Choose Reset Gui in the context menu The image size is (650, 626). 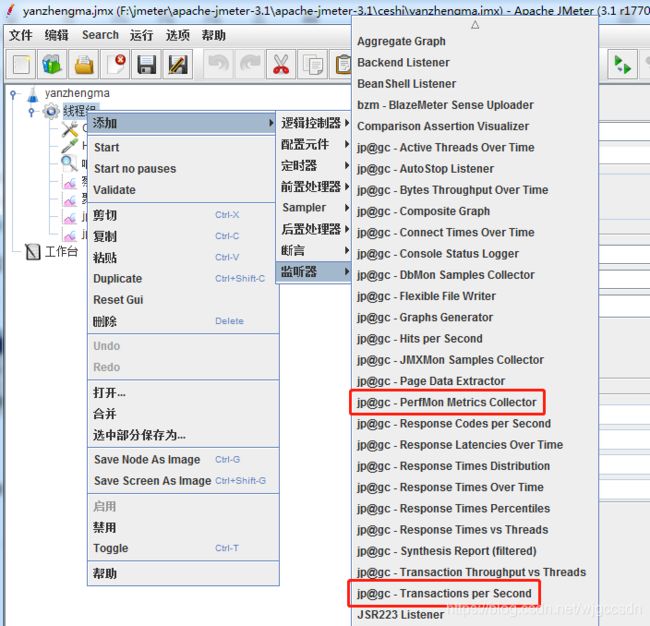click(x=182, y=299)
